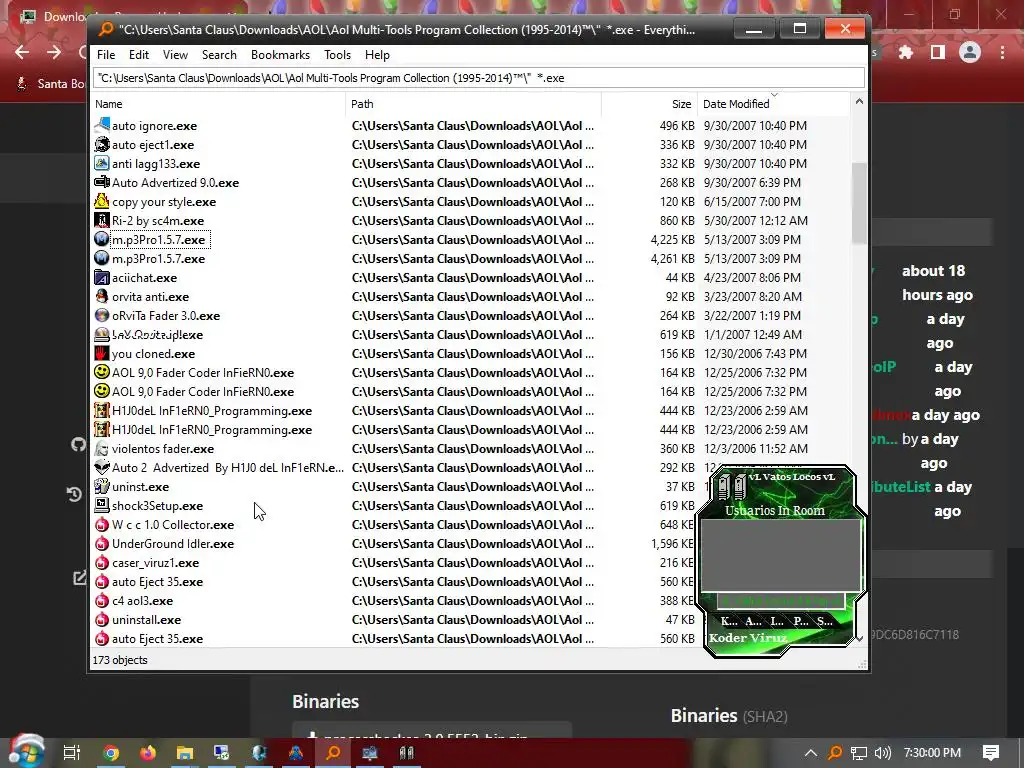Click the copy your style.exe icon
The image size is (1024, 768).
[x=102, y=201]
